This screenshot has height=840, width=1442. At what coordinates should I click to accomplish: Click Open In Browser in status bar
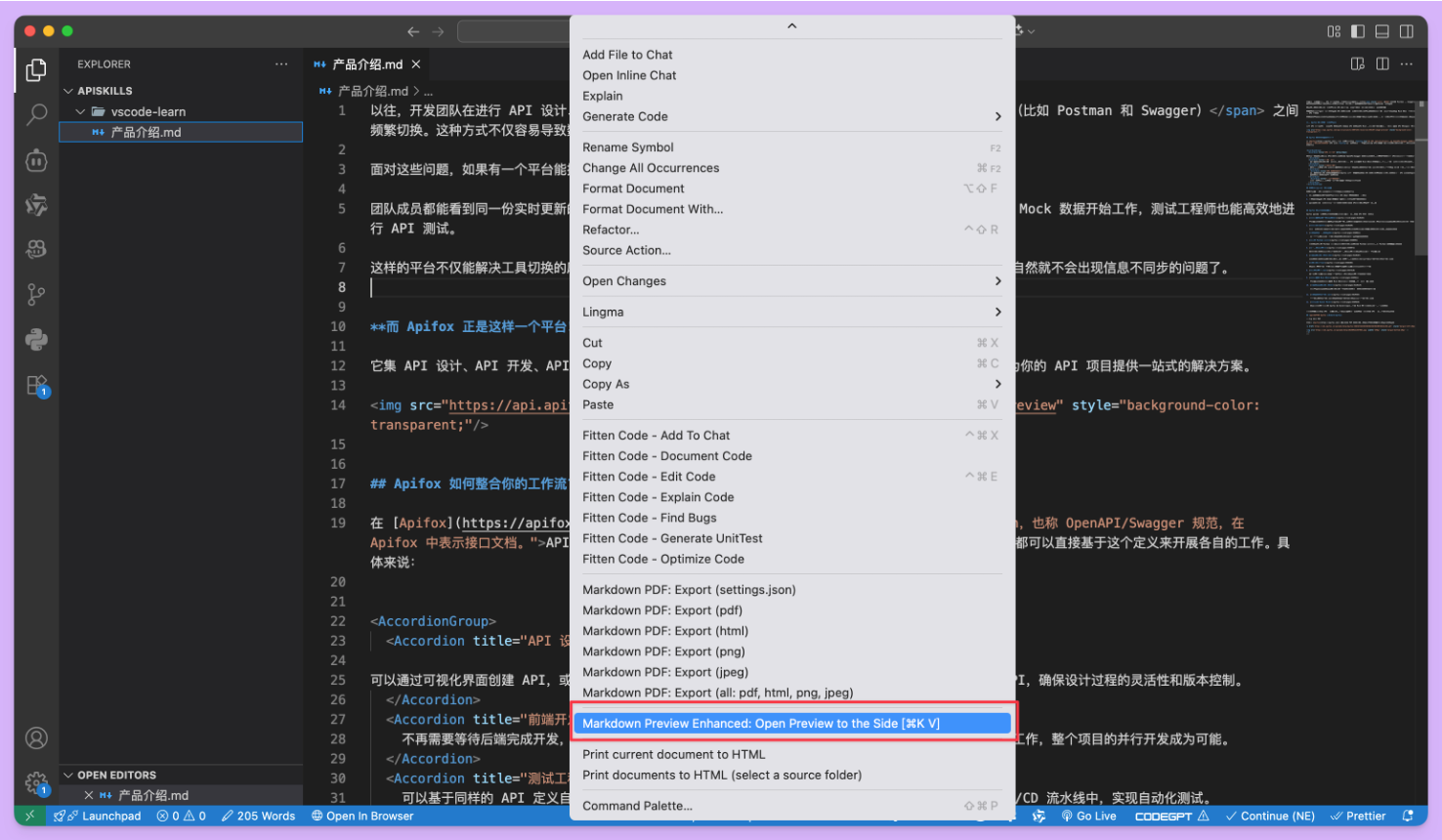(x=362, y=817)
